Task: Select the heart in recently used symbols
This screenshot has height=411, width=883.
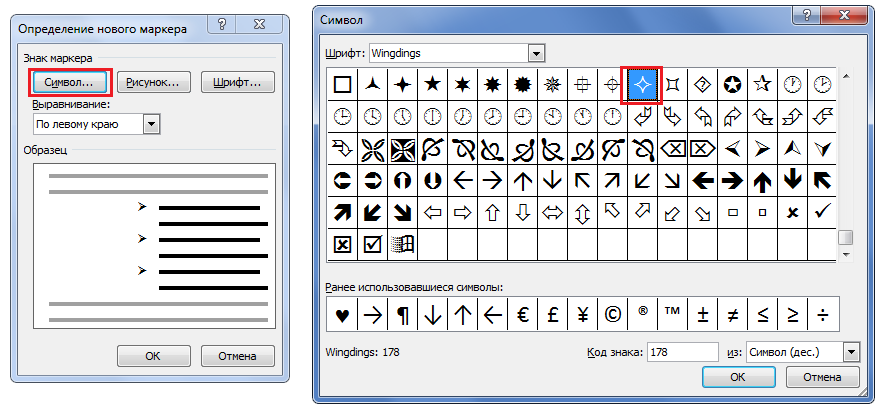Action: 342,316
